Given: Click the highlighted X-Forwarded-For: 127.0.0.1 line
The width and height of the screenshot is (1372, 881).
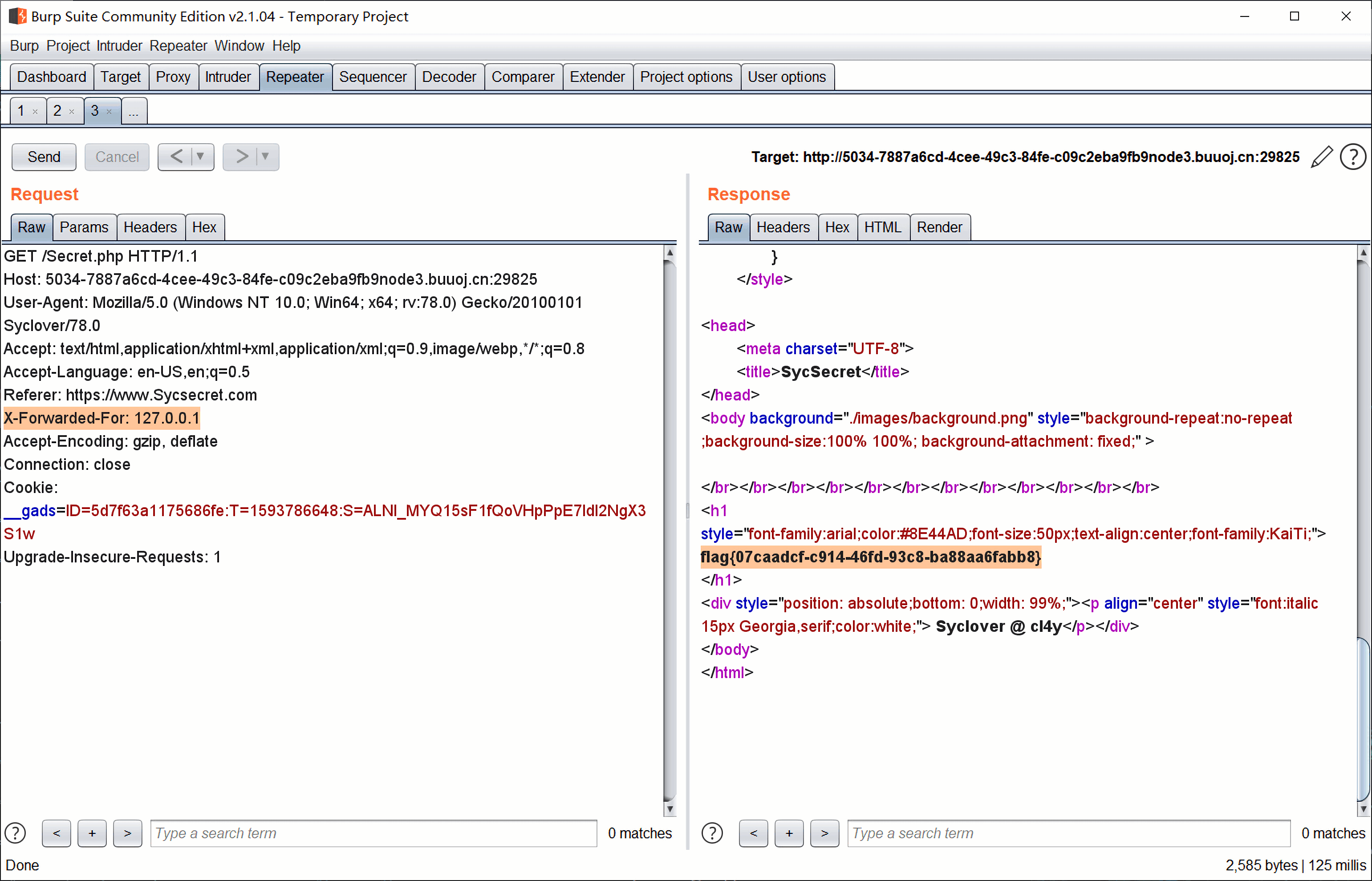Looking at the screenshot, I should click(102, 418).
